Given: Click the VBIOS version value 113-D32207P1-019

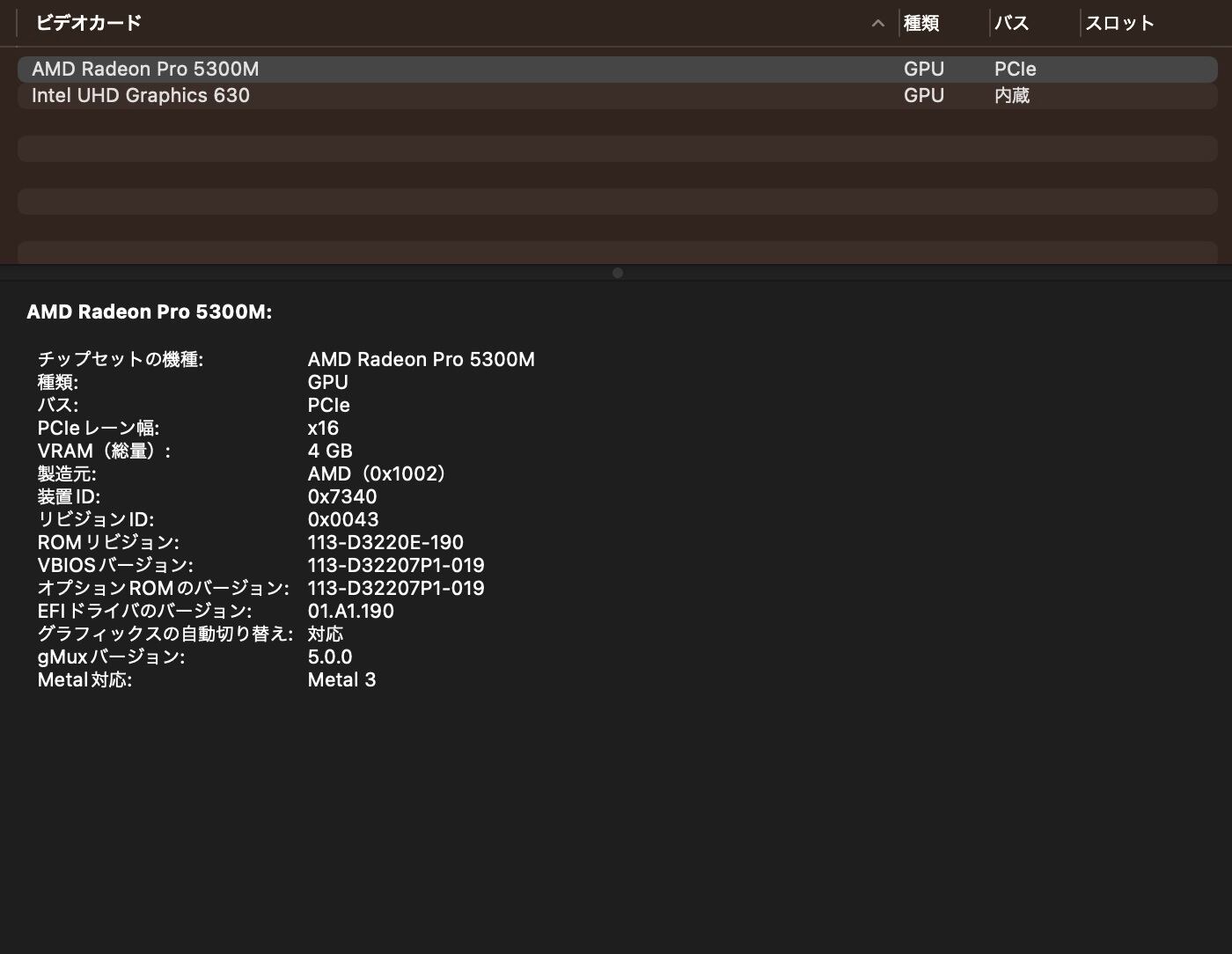Looking at the screenshot, I should point(396,566).
